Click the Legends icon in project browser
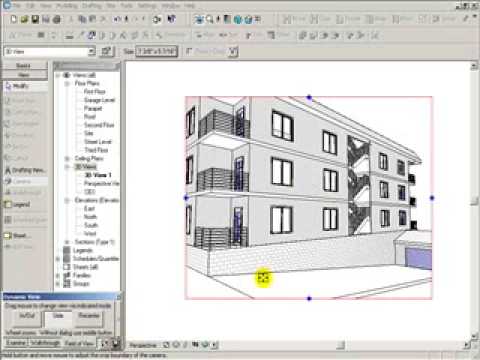The image size is (480, 360). pyautogui.click(x=67, y=250)
